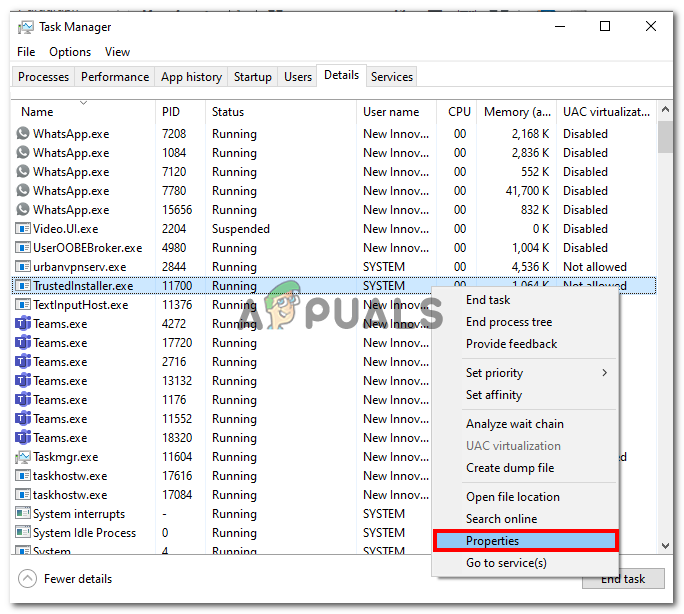This screenshot has height=614, width=684.
Task: Sort by the User name column header
Action: (396, 112)
